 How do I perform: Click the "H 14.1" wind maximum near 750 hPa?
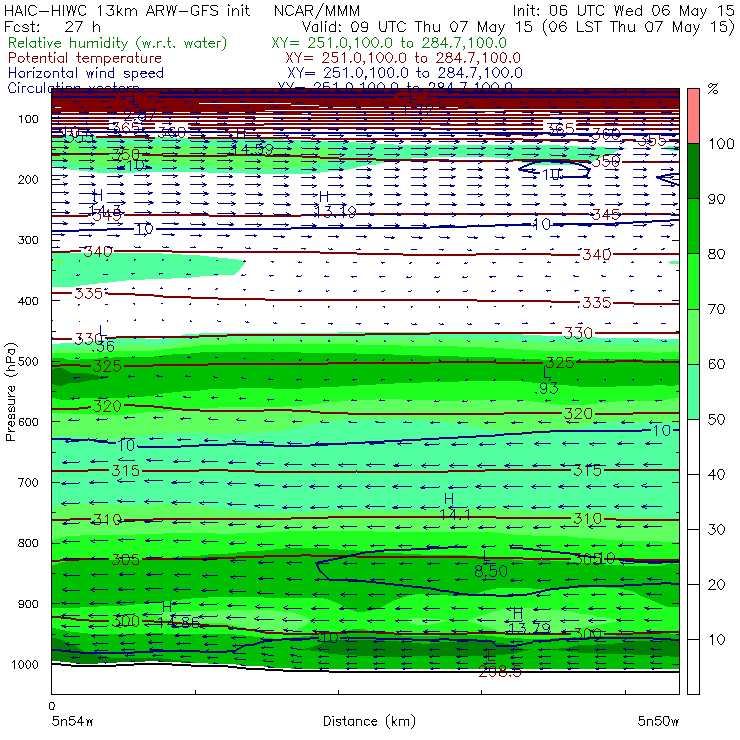(x=454, y=507)
